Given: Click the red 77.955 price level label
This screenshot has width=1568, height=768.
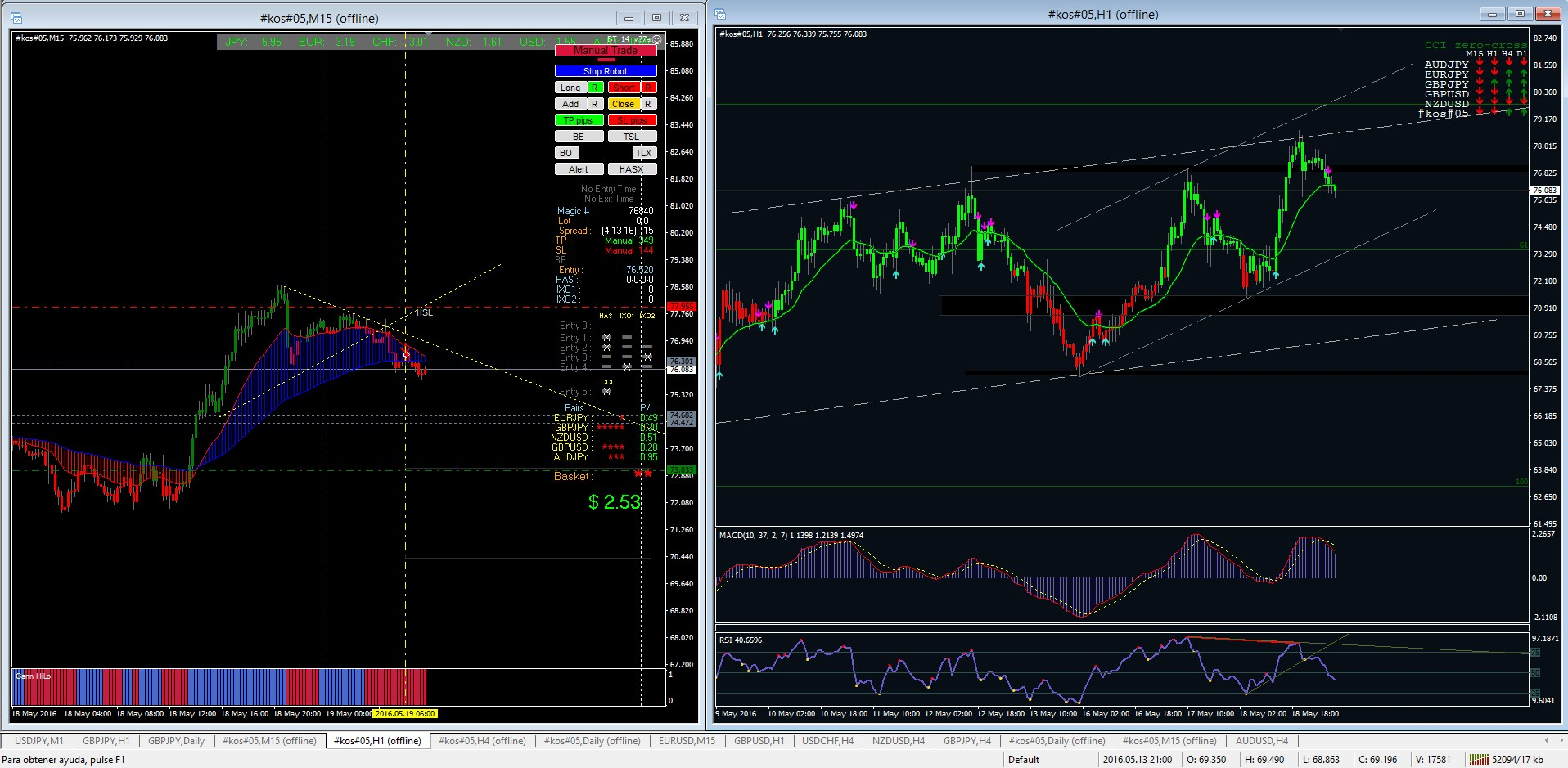Looking at the screenshot, I should (682, 308).
